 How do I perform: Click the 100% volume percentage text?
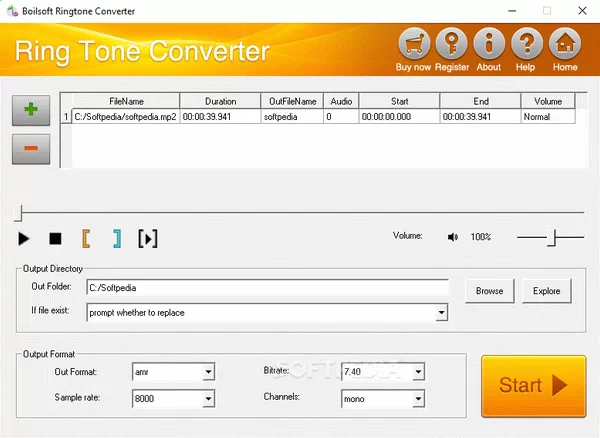tap(481, 237)
